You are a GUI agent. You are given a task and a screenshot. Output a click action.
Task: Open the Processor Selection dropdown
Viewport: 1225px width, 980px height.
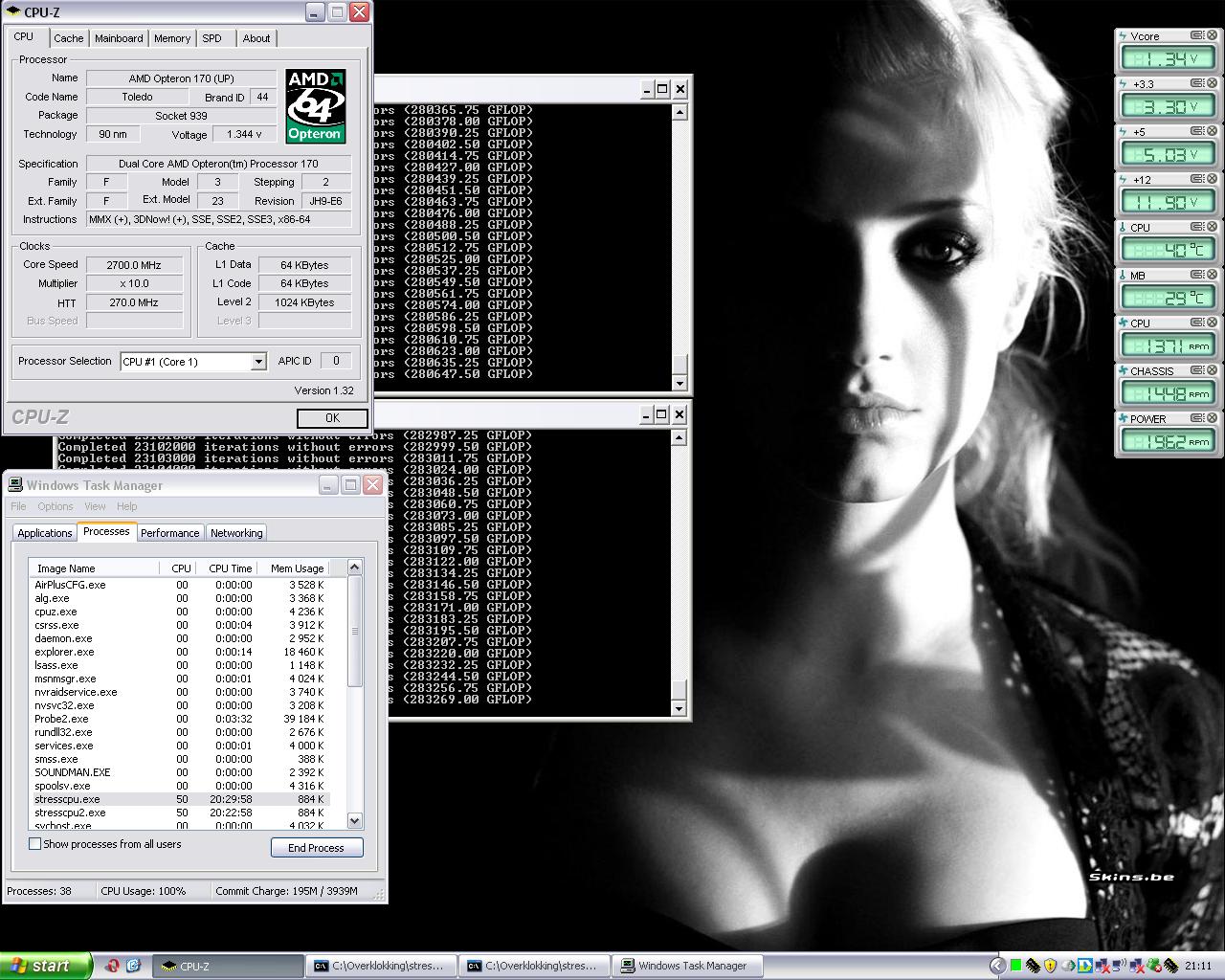coord(257,362)
